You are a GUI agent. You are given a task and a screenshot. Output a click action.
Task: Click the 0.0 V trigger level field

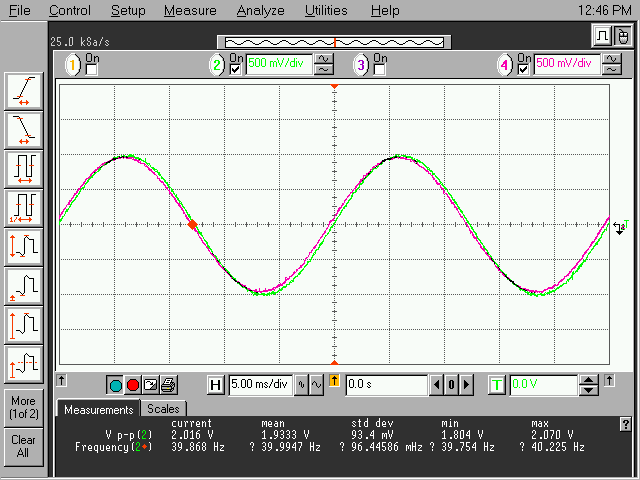click(x=543, y=385)
